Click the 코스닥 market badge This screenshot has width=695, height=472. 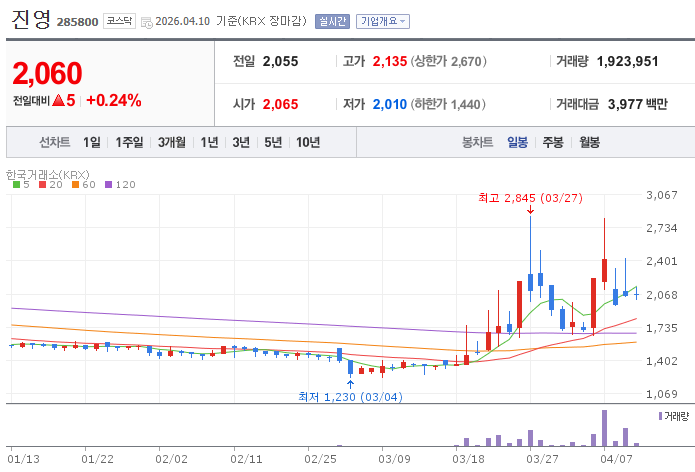[119, 21]
